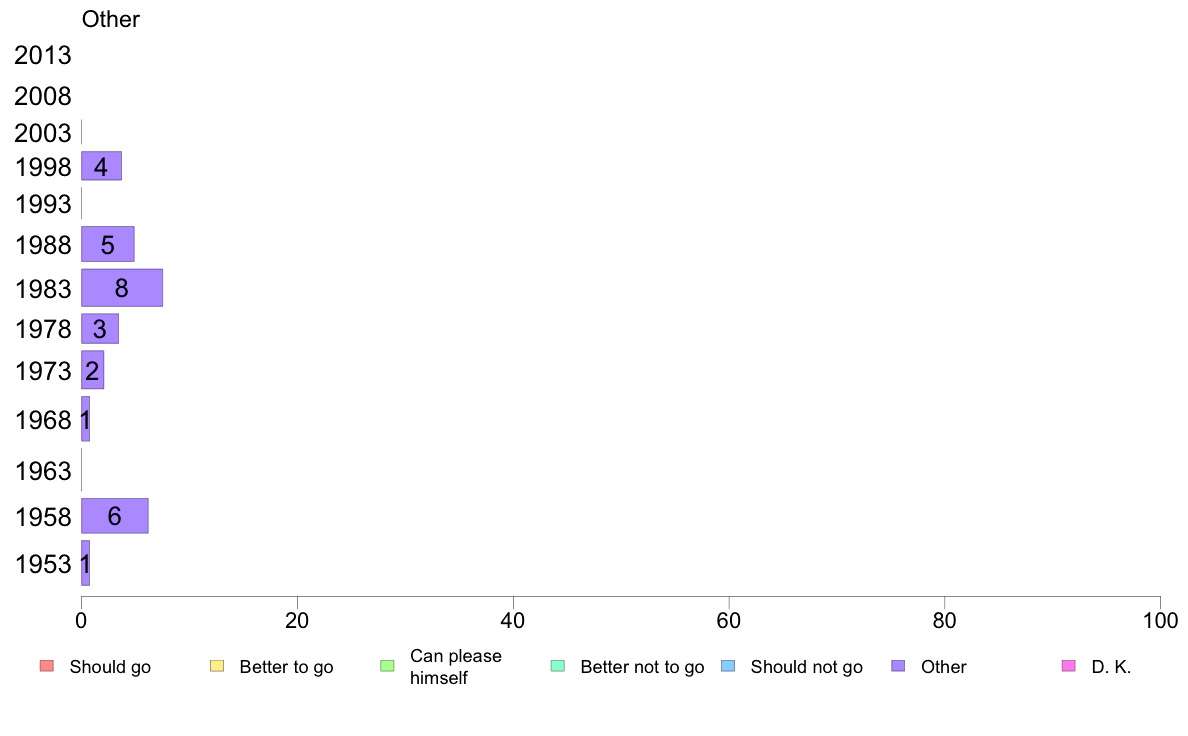Viewport: 1188px width, 736px height.
Task: Select the 1973 bar labeled 2
Action: 92,370
